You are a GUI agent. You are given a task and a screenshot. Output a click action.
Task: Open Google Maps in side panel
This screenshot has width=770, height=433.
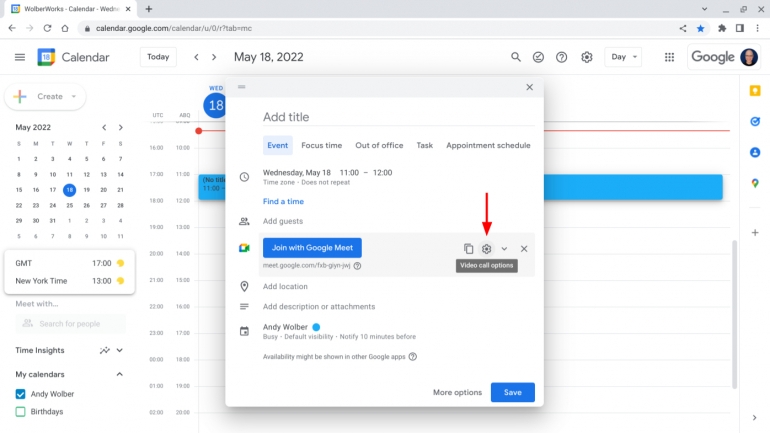(754, 183)
